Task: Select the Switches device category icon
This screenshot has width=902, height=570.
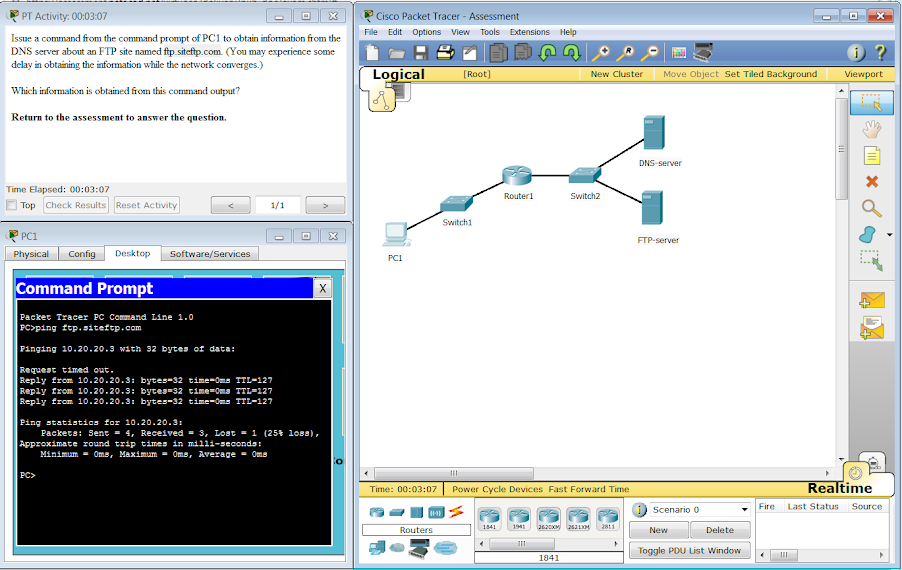Action: (x=397, y=512)
